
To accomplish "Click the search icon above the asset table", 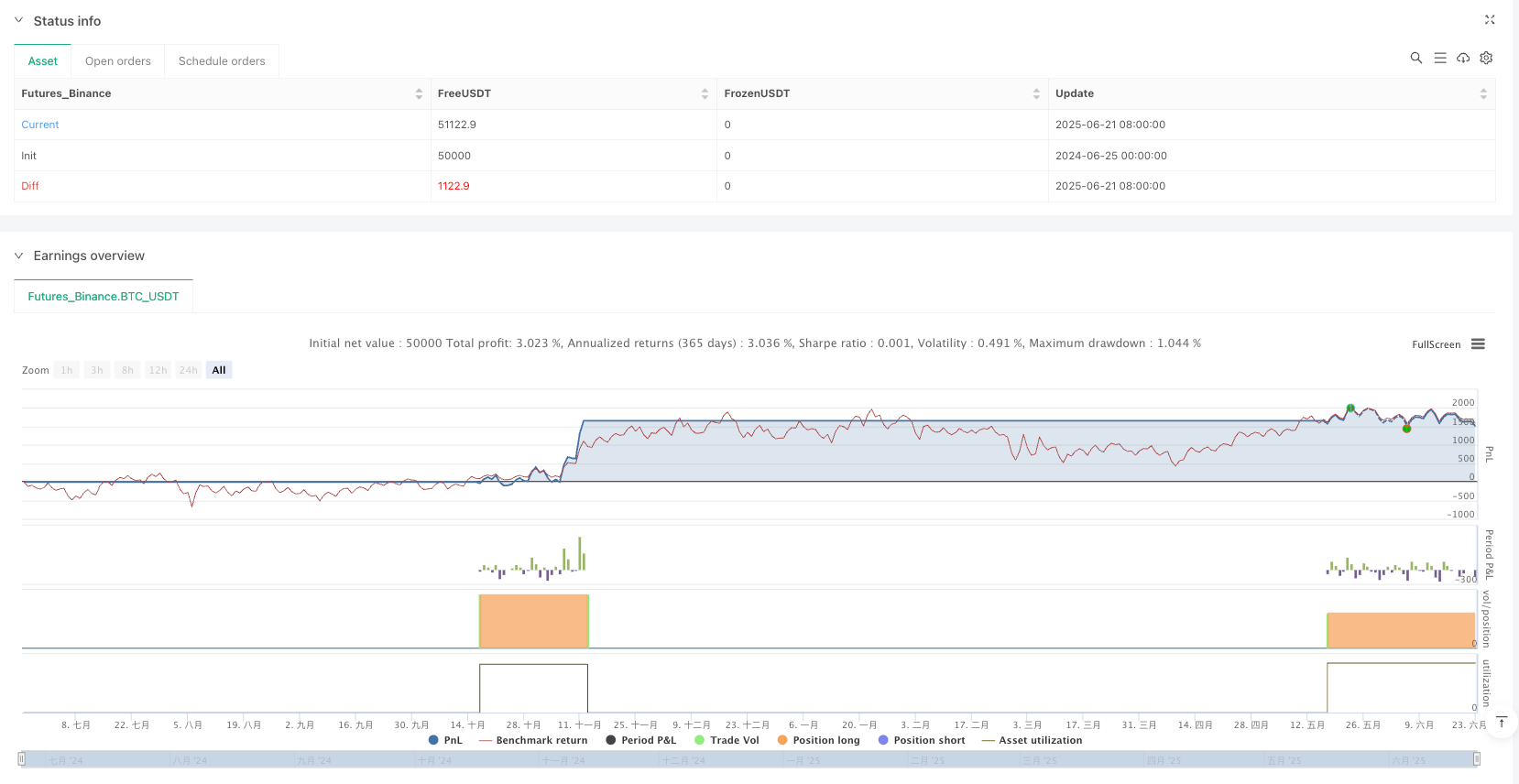I will [1415, 58].
